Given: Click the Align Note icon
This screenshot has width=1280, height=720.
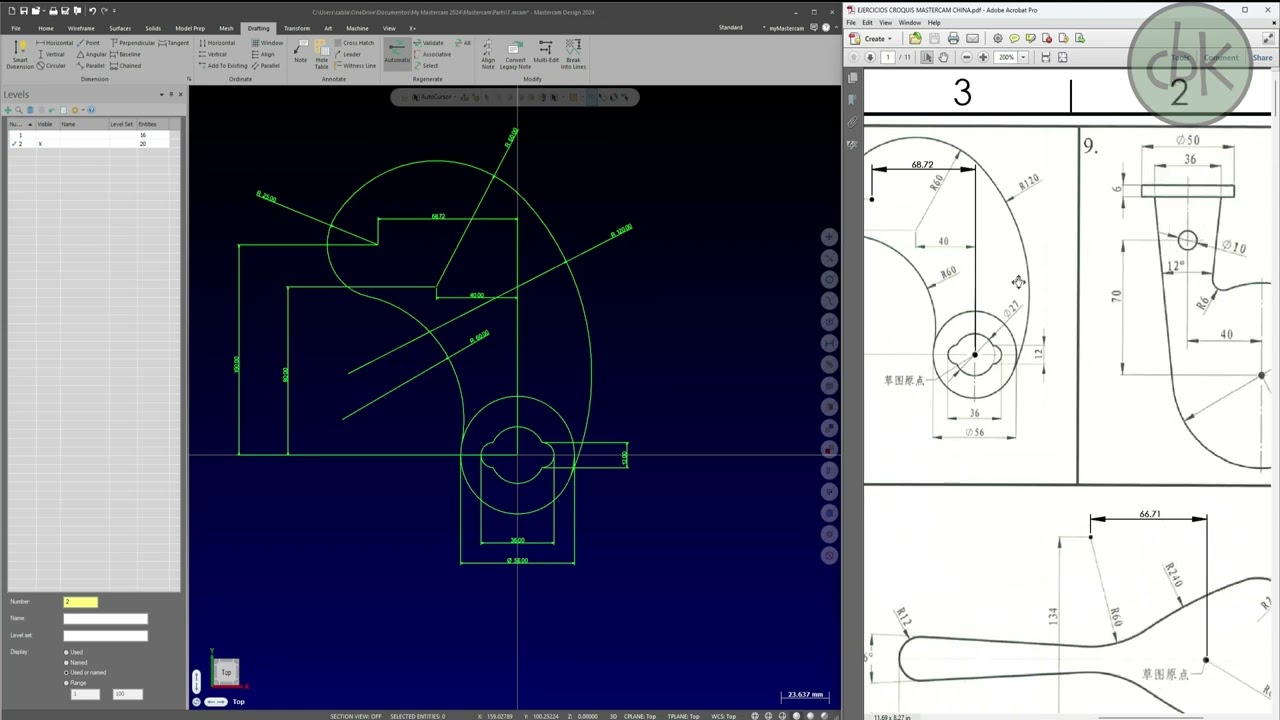Looking at the screenshot, I should (x=488, y=55).
